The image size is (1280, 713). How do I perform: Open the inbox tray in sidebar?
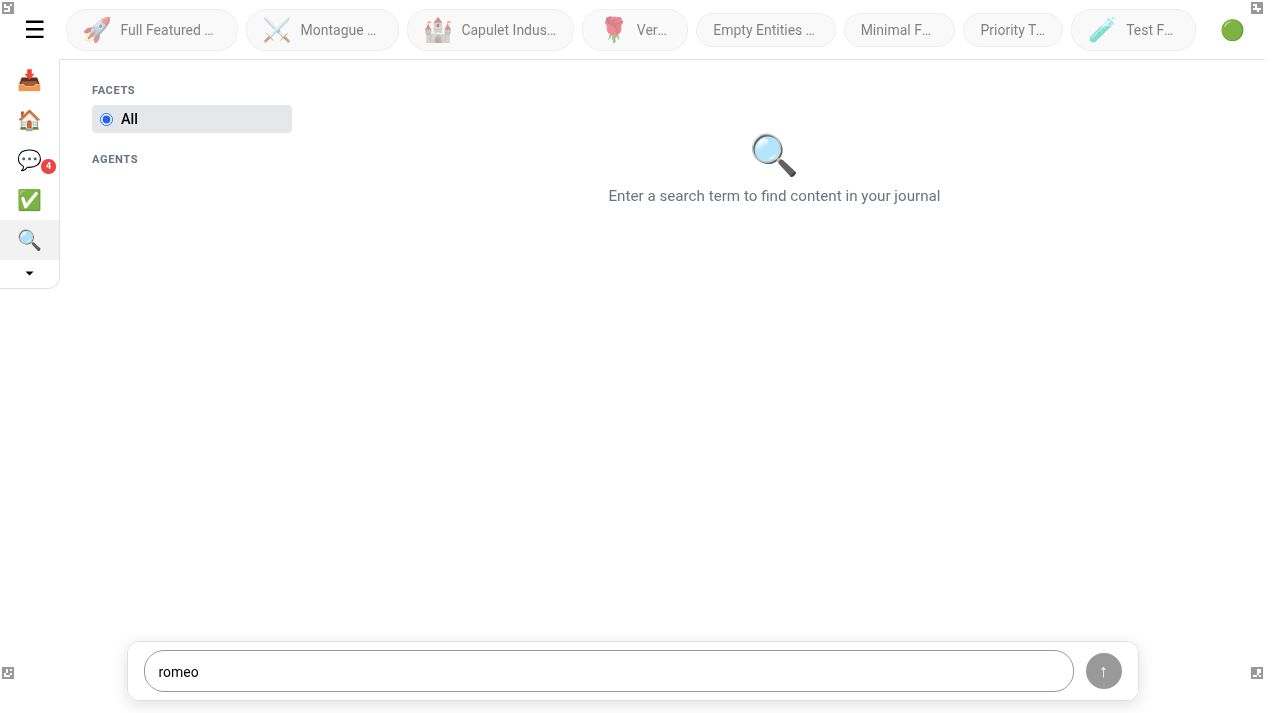29,80
